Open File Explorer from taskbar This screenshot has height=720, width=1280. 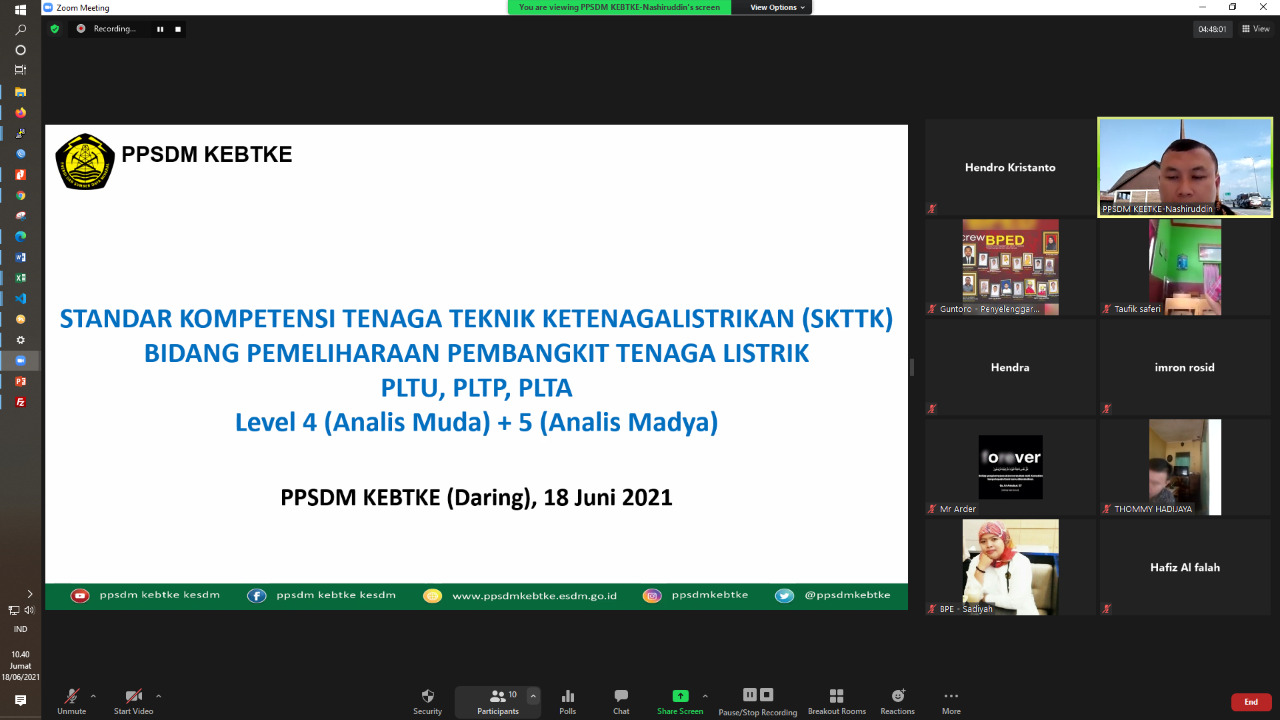pyautogui.click(x=20, y=92)
